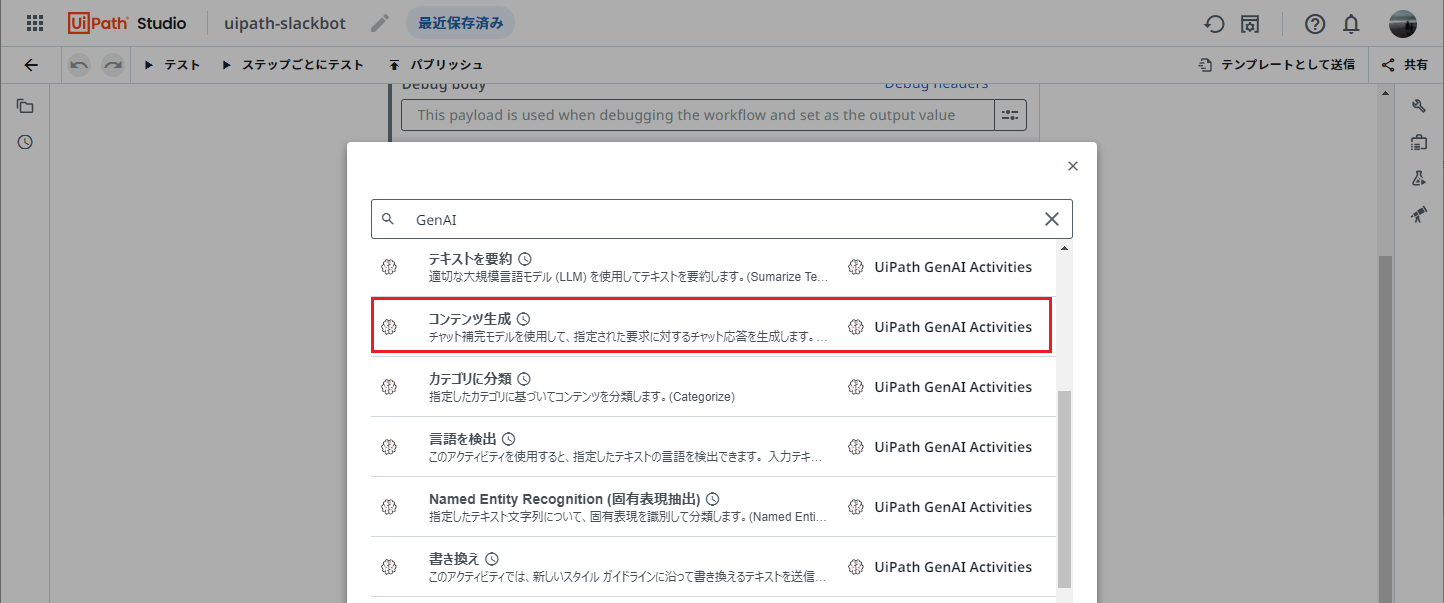Select the コンテンツ生成 activity
Viewport: 1444px width, 603px height.
coord(711,326)
